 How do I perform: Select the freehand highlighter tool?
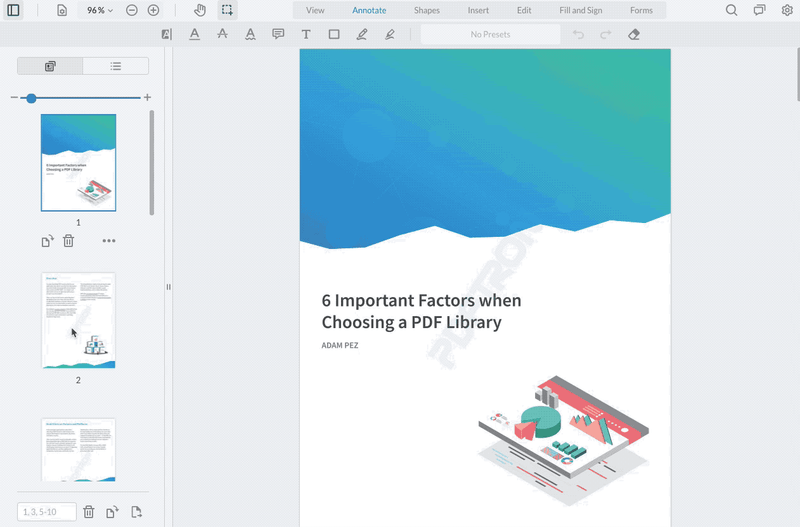[390, 34]
